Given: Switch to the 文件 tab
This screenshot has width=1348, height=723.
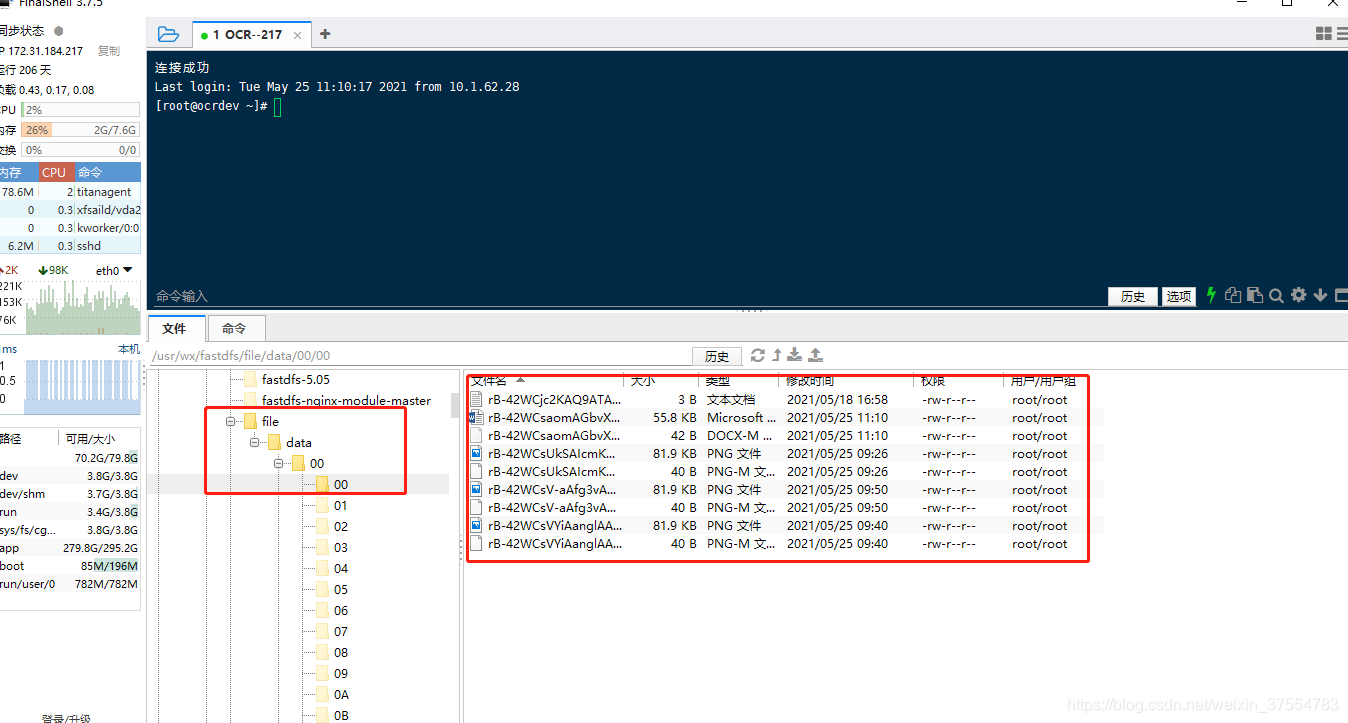Looking at the screenshot, I should [x=175, y=328].
